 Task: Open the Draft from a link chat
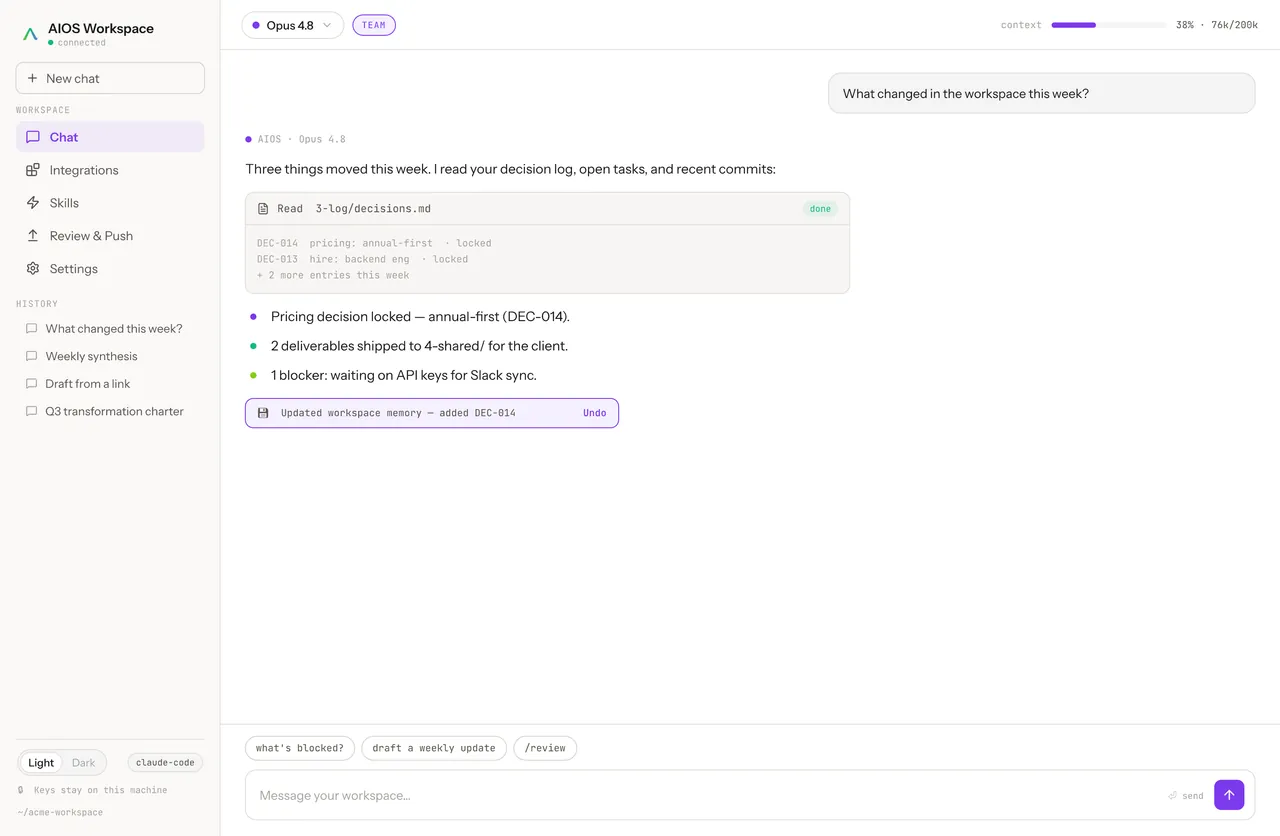pos(110,384)
